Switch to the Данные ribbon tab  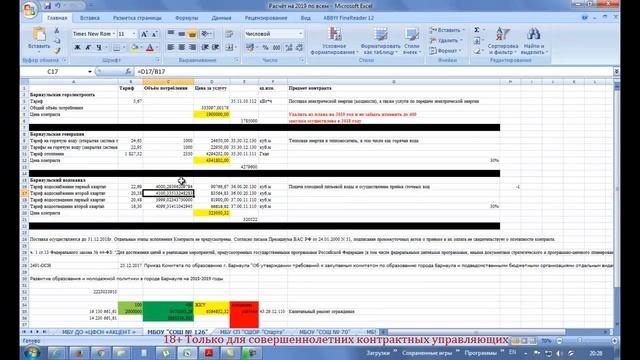(222, 18)
